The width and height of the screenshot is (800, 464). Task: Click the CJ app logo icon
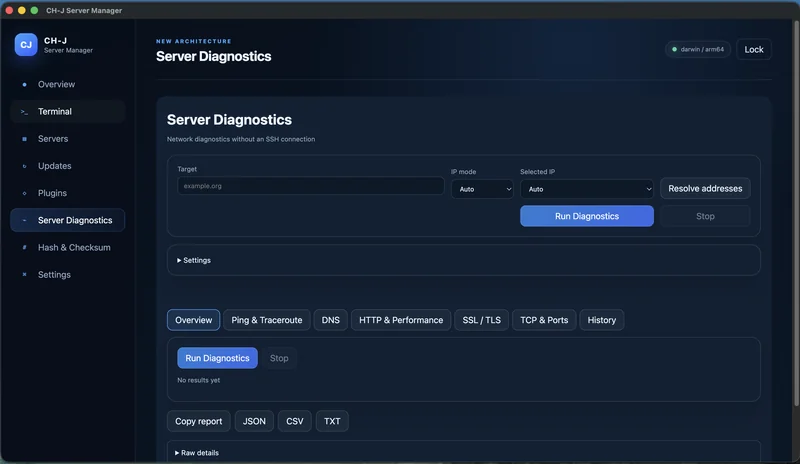point(26,45)
